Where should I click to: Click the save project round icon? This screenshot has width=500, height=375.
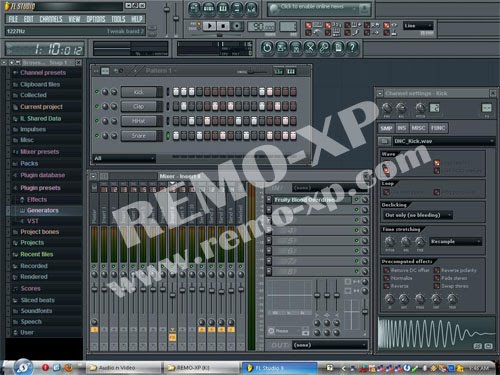(281, 48)
